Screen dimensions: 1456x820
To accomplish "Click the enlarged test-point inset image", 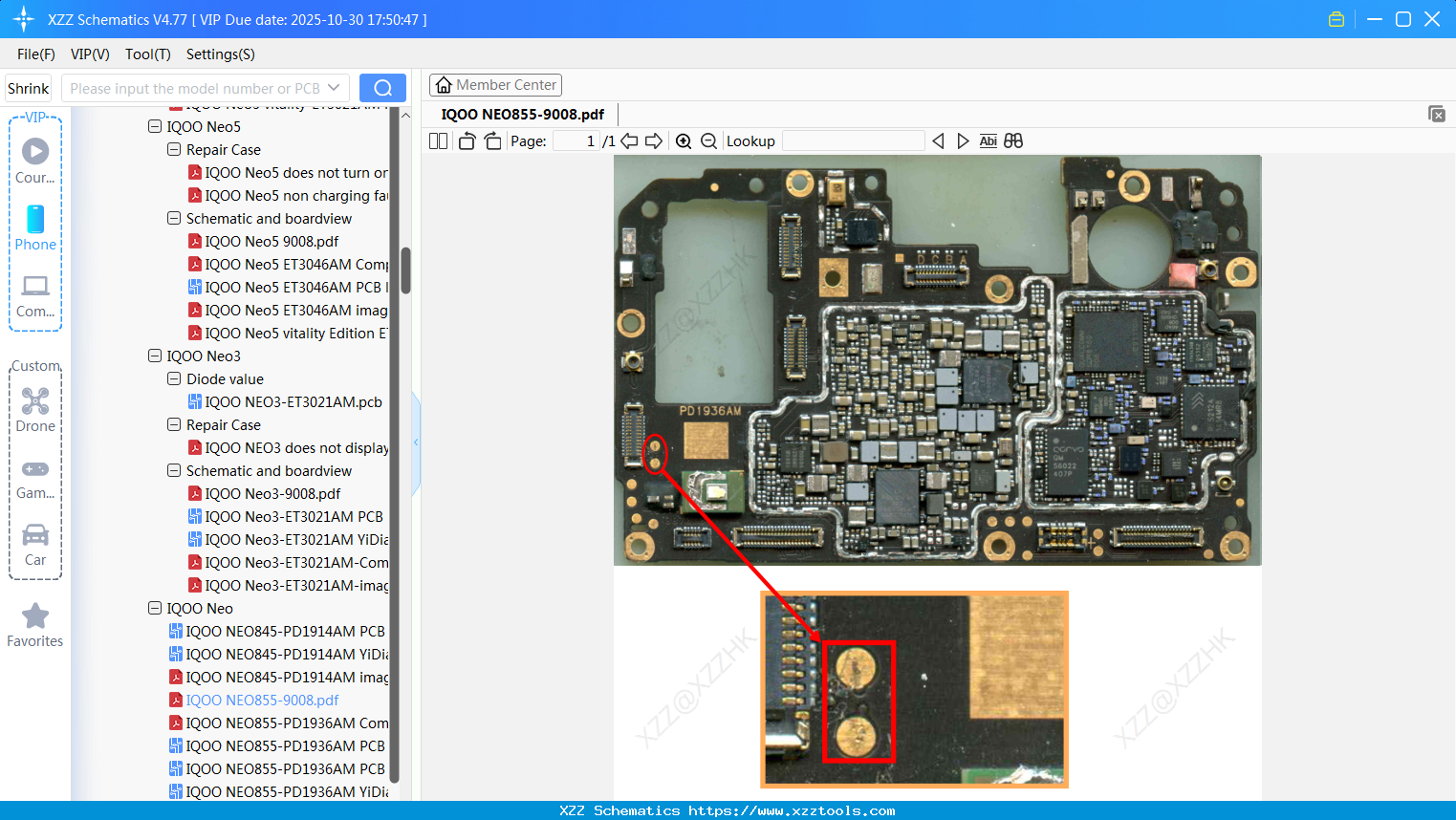I will (x=914, y=689).
